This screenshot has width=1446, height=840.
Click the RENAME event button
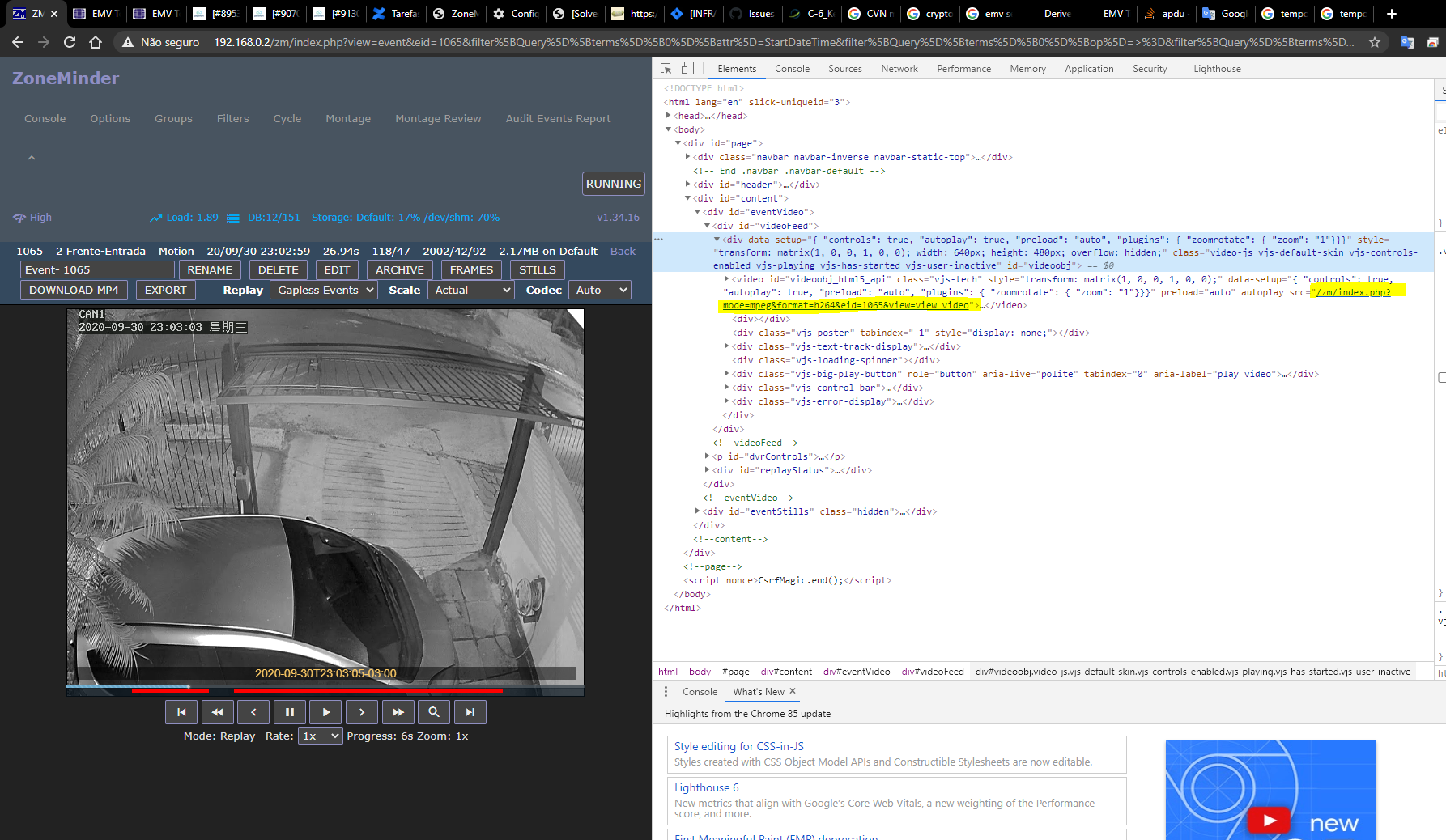(x=210, y=269)
